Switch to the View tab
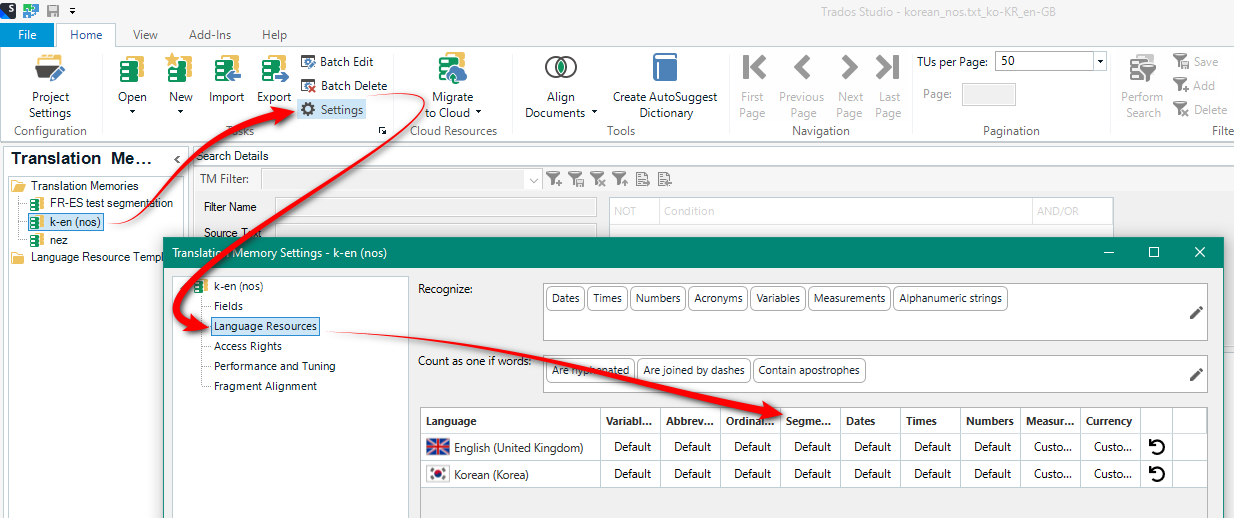Image resolution: width=1234 pixels, height=518 pixels. pos(145,35)
